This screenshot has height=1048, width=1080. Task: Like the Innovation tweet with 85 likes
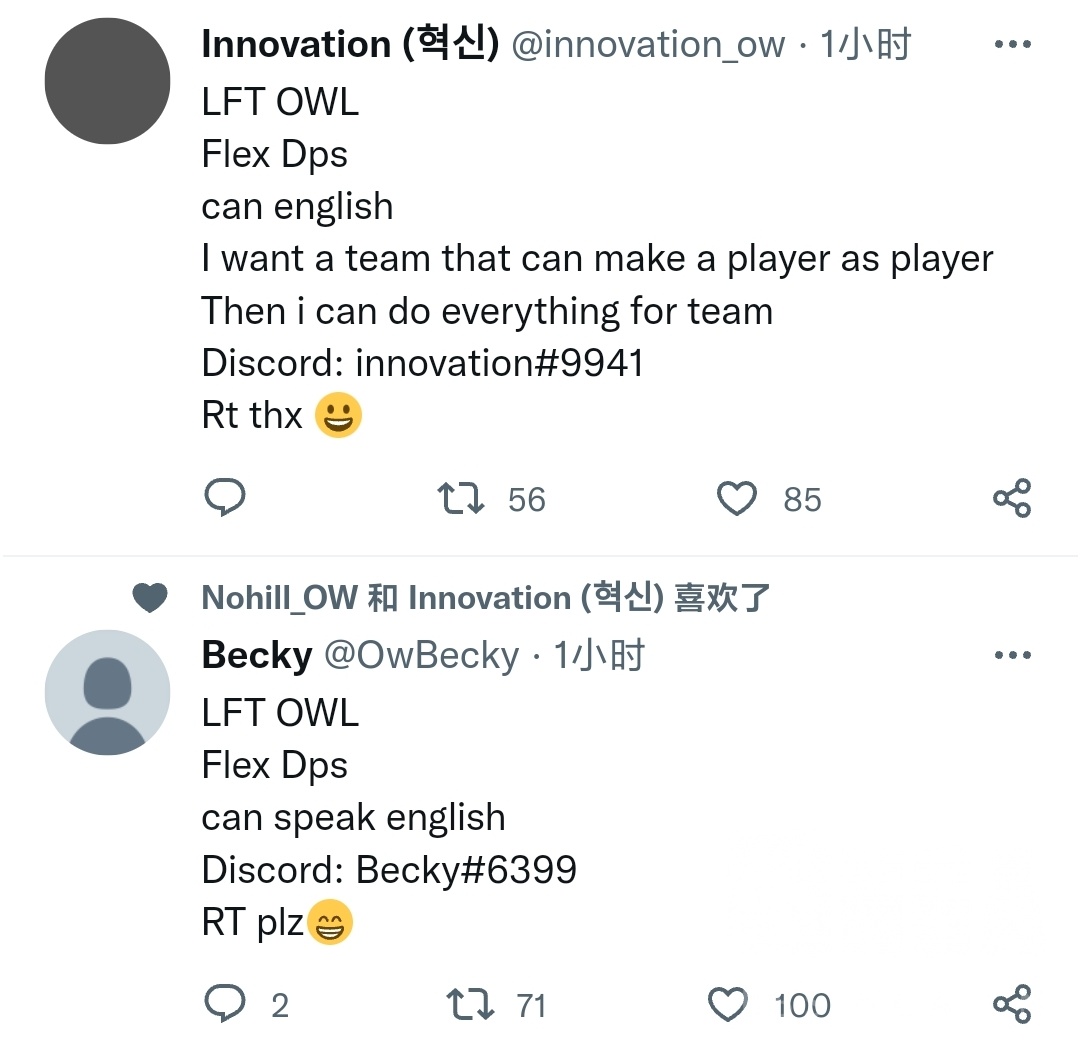pos(738,498)
